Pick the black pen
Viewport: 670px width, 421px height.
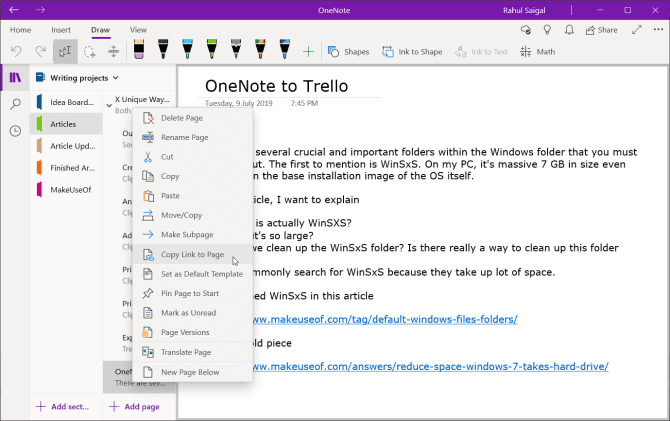click(163, 49)
